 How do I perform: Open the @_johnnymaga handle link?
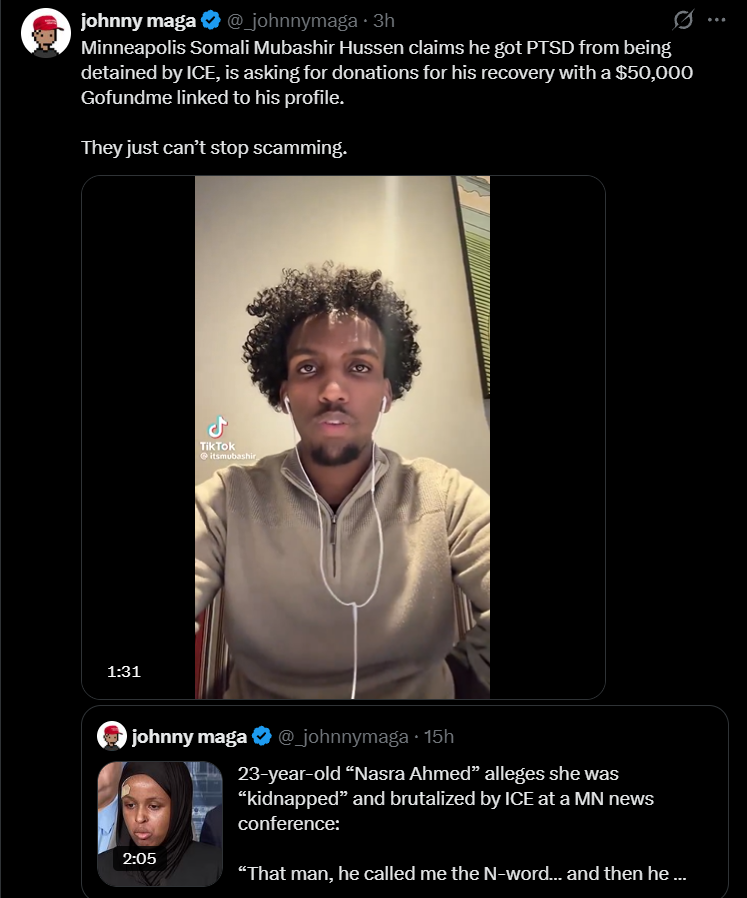point(292,21)
